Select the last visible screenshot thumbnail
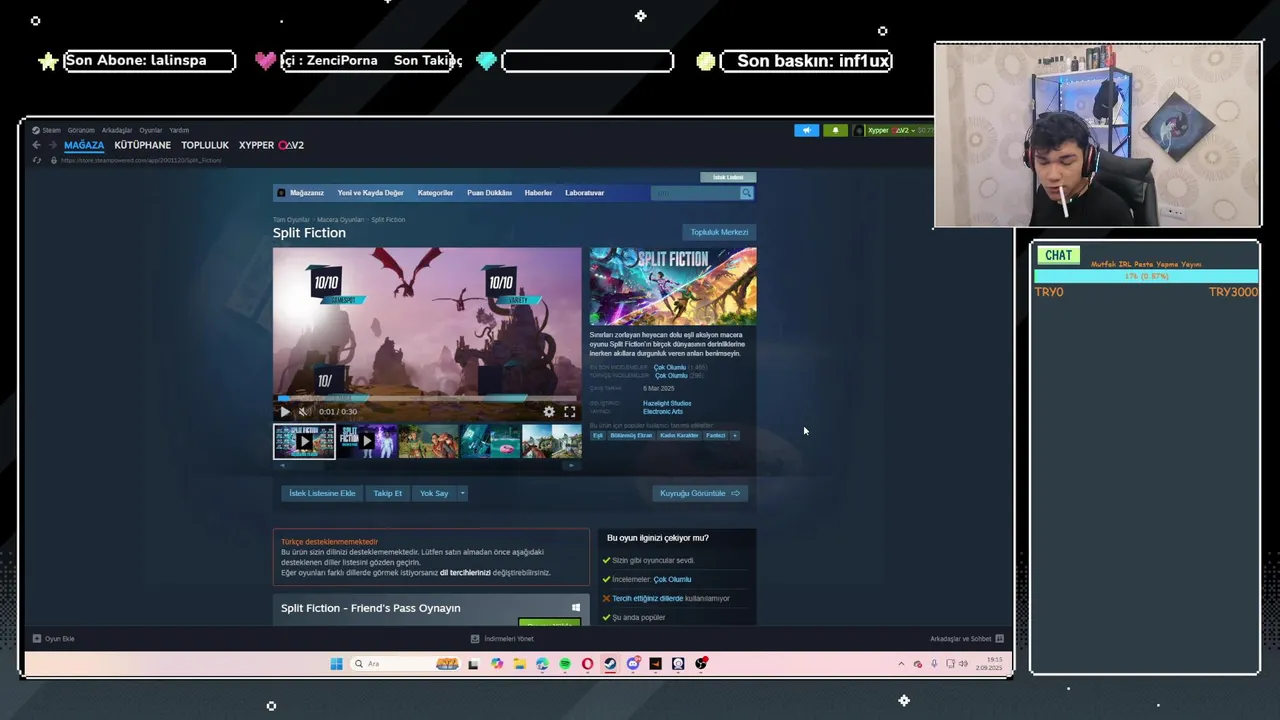Viewport: 1280px width, 720px height. click(552, 441)
